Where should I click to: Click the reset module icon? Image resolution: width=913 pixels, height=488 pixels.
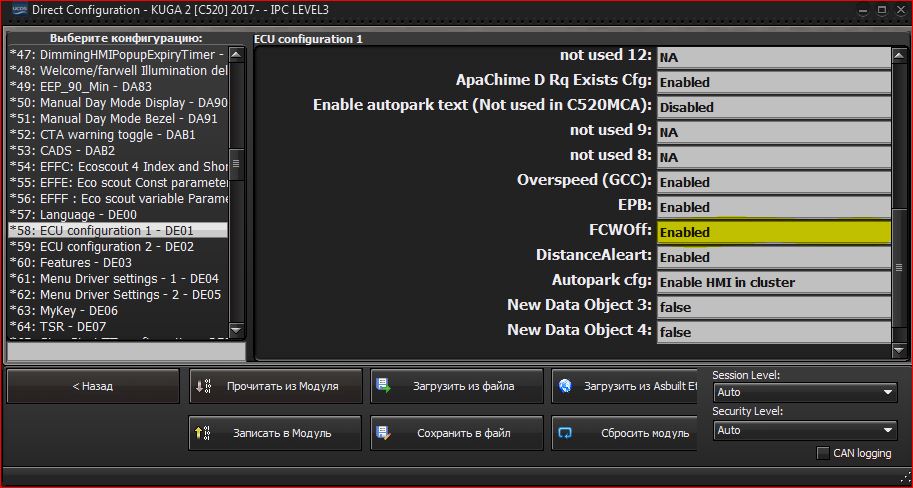point(565,433)
